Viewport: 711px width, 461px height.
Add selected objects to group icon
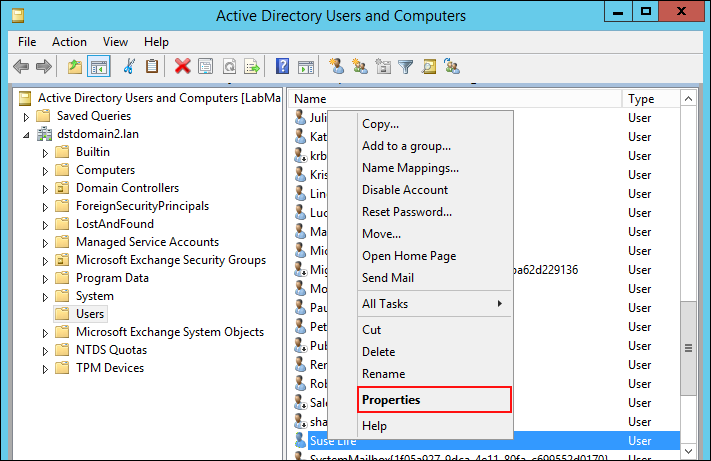(x=452, y=67)
